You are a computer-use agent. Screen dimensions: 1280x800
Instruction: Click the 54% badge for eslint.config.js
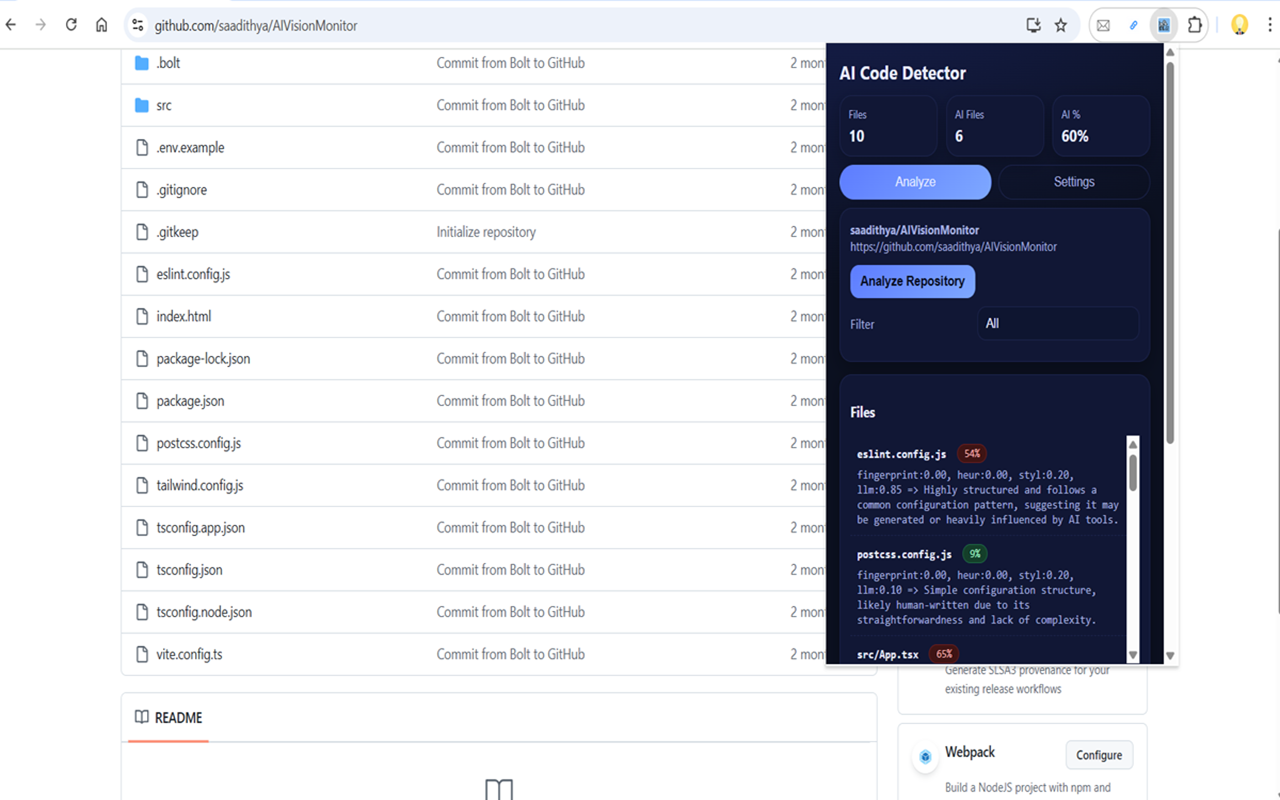(972, 454)
